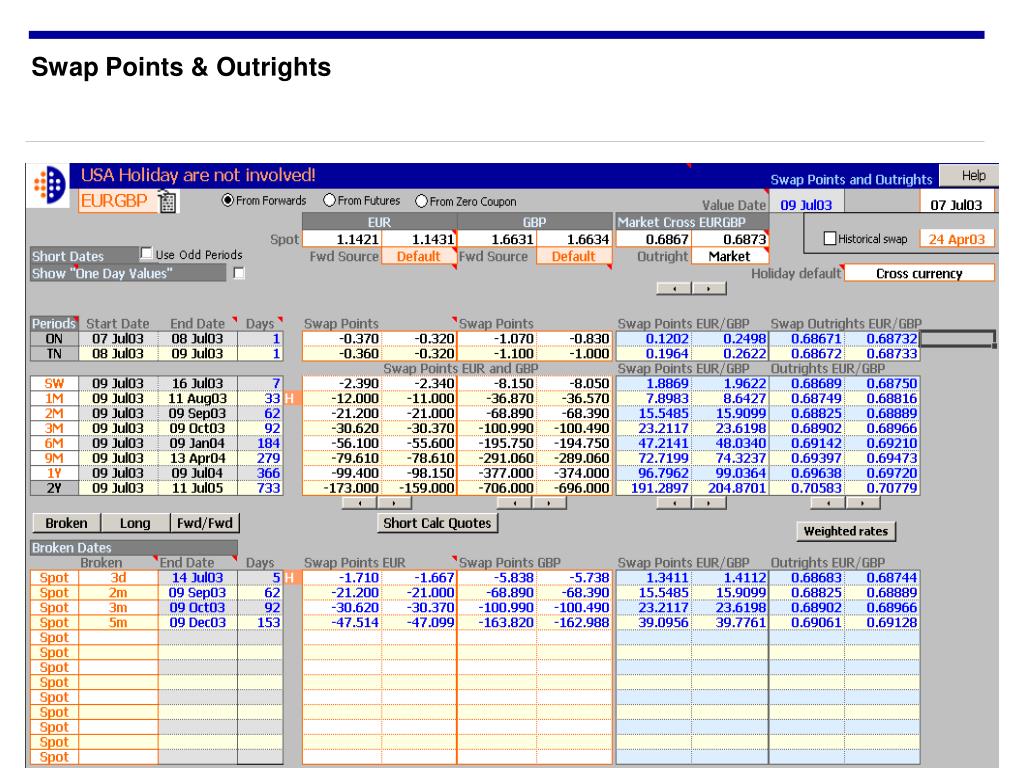The height and width of the screenshot is (768, 1024).
Task: Click right arrow below Swap Points EUR/GBP column
Action: pos(709,502)
